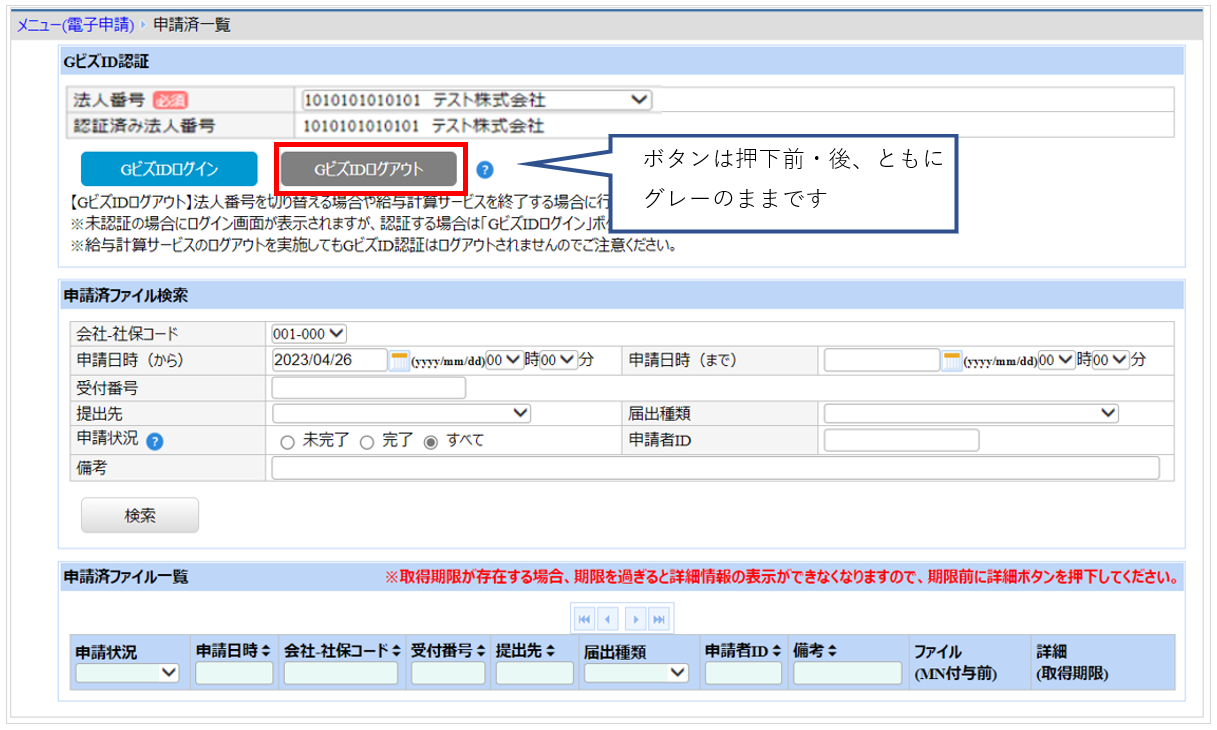Viewport: 1217px width, 730px height.
Task: Open hour dropdown for 申請日時(まで)
Action: pos(1057,360)
